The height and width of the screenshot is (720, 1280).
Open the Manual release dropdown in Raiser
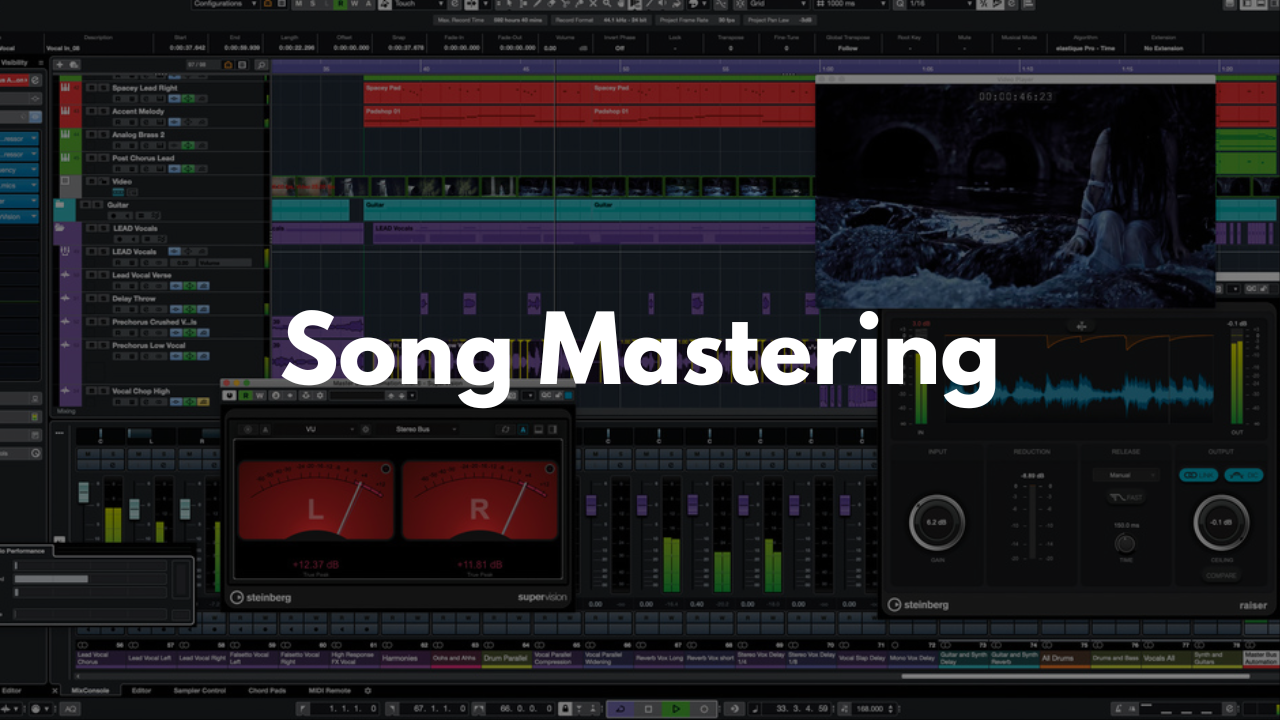tap(1126, 475)
